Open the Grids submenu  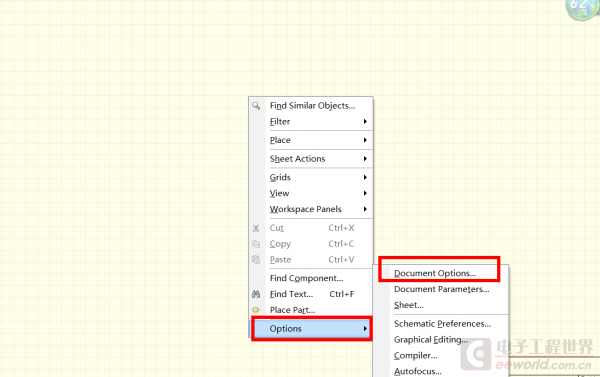coord(311,177)
